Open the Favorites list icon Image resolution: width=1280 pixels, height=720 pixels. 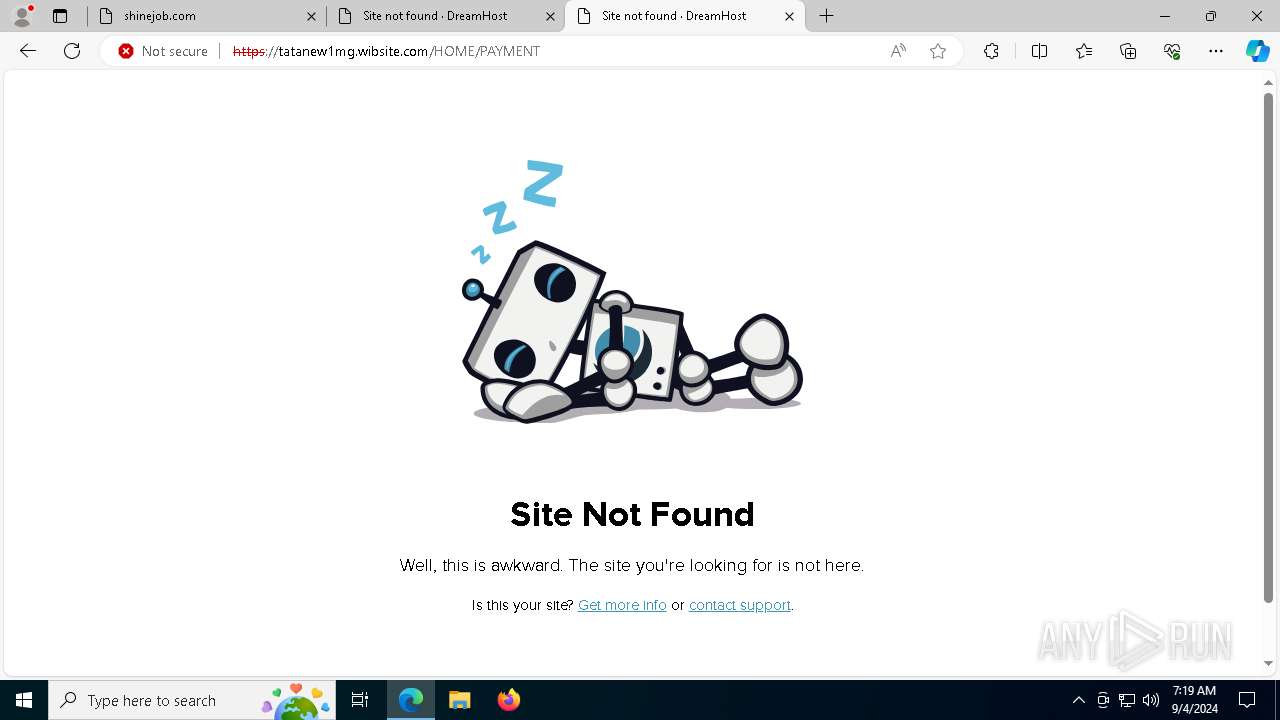pos(1084,51)
